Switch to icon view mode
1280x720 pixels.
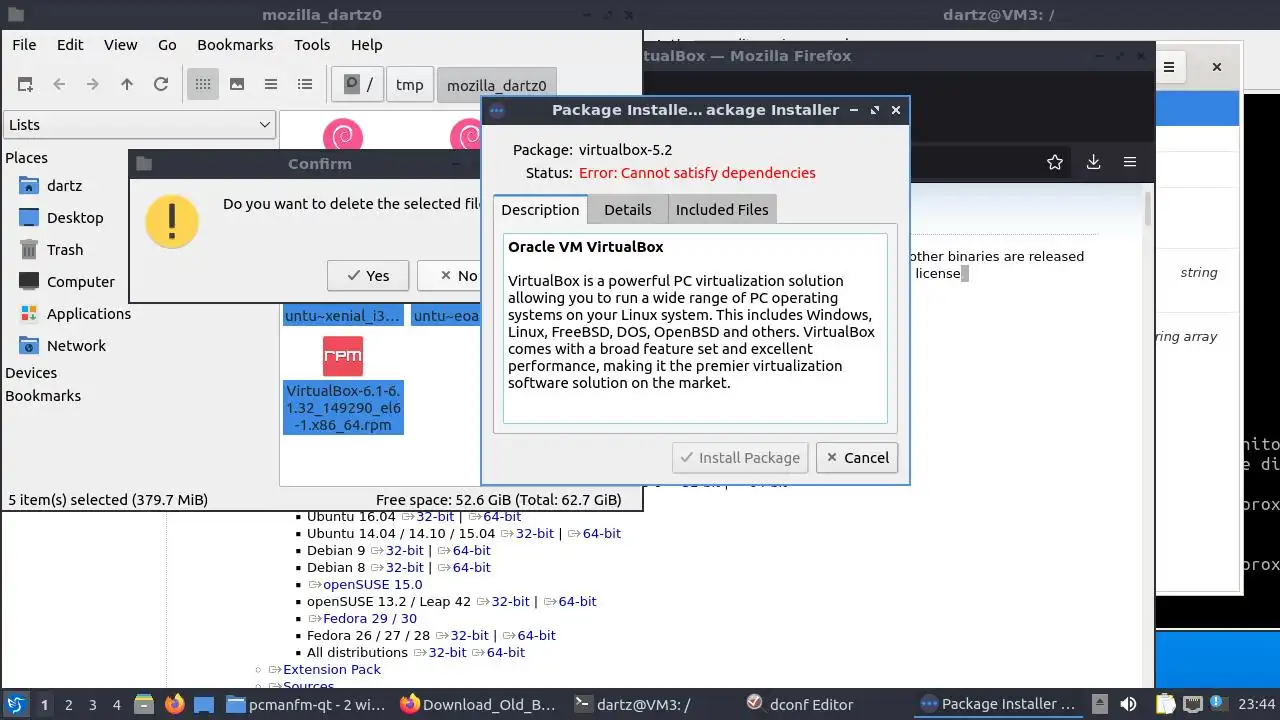point(203,85)
